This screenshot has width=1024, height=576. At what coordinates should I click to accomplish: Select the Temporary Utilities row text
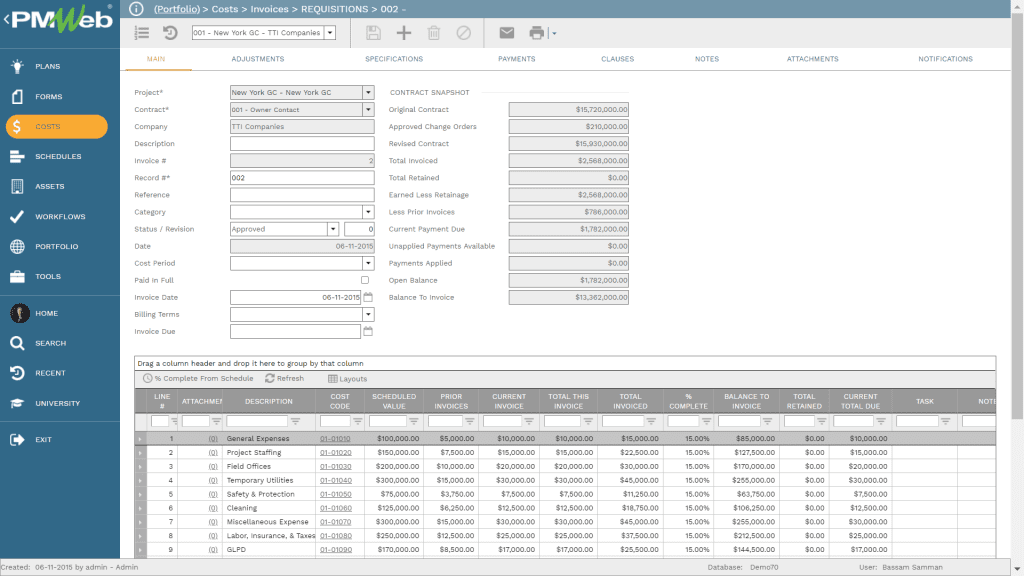[x=259, y=481]
